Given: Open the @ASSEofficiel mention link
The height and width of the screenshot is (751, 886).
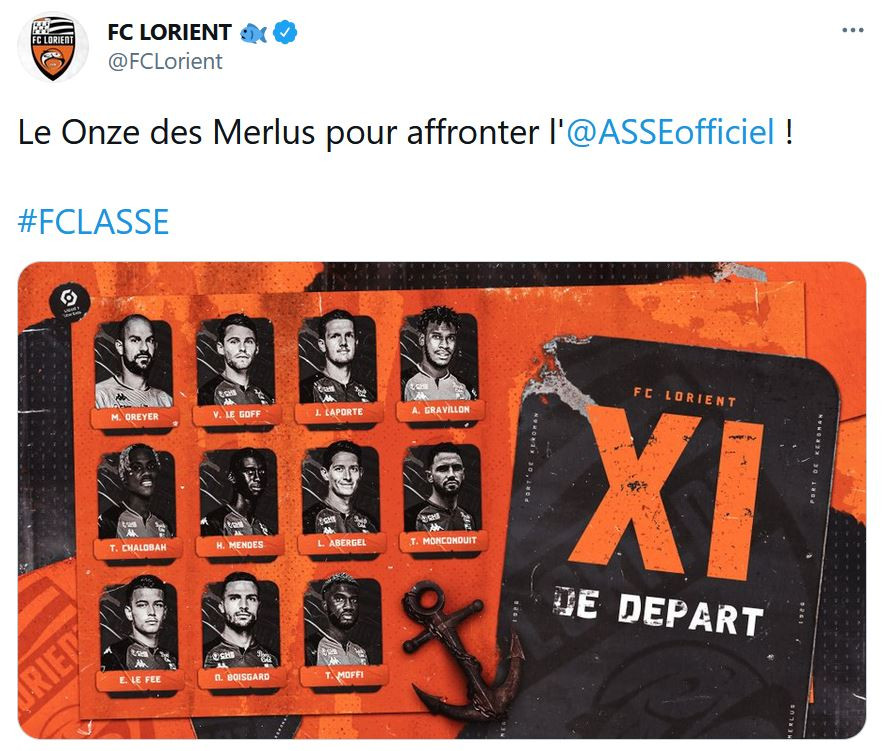Looking at the screenshot, I should click(x=670, y=132).
